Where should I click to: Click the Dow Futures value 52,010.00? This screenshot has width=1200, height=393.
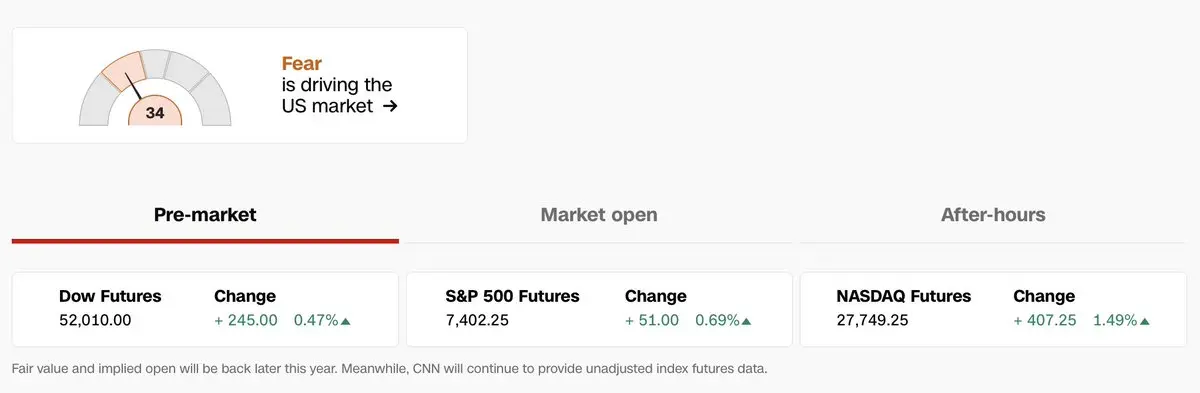tap(95, 321)
